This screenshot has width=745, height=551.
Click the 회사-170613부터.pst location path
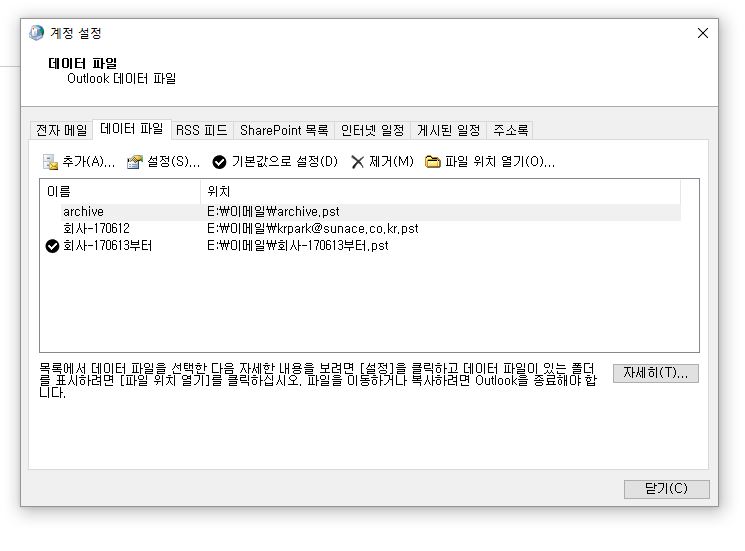pyautogui.click(x=297, y=246)
